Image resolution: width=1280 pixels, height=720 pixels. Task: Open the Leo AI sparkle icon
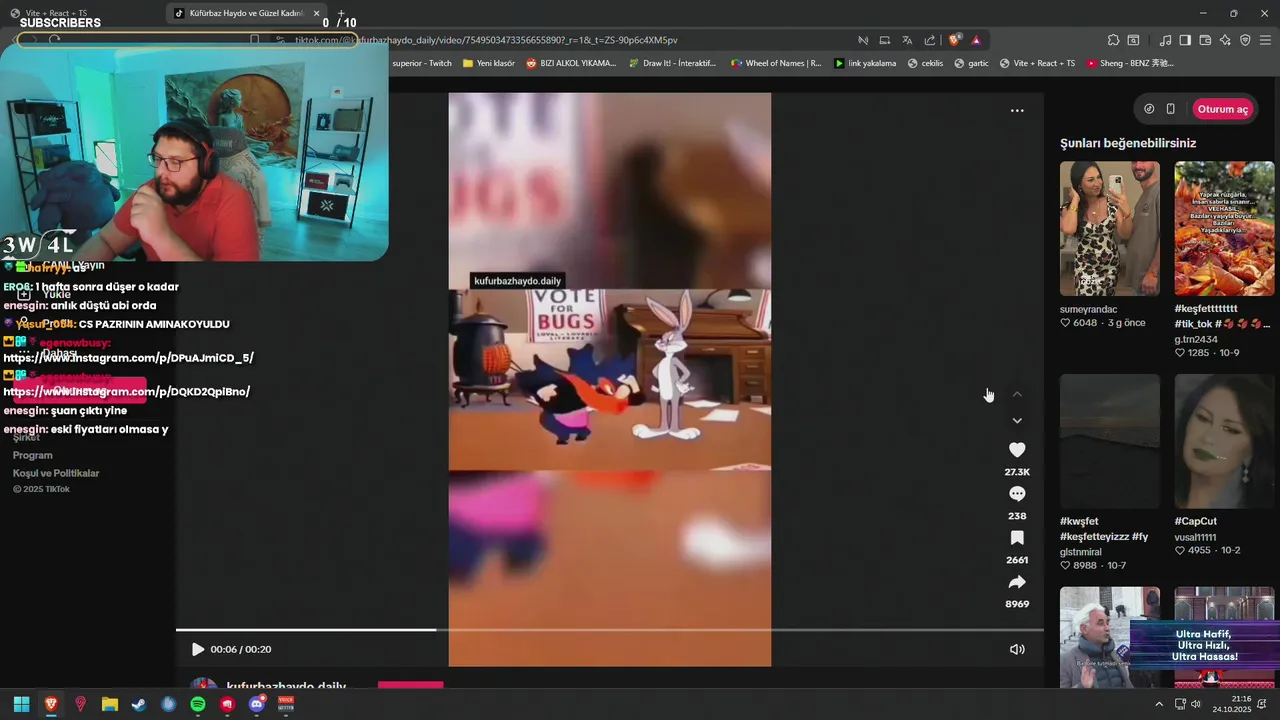point(1225,40)
